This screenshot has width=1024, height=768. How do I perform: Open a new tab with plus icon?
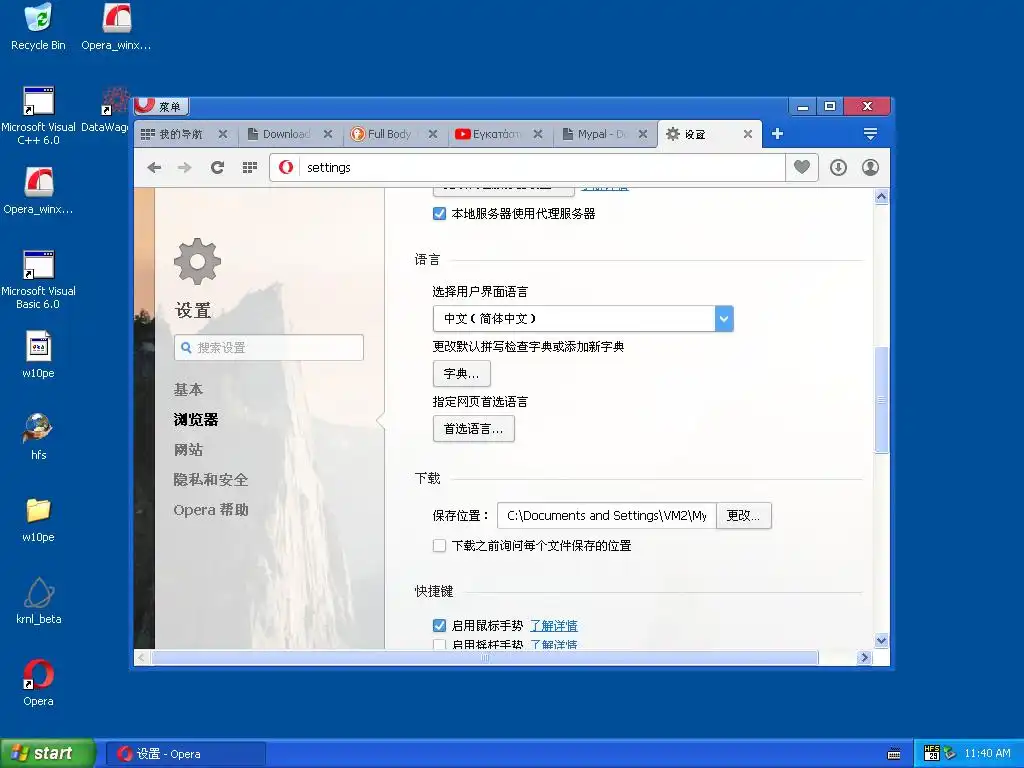click(x=777, y=134)
